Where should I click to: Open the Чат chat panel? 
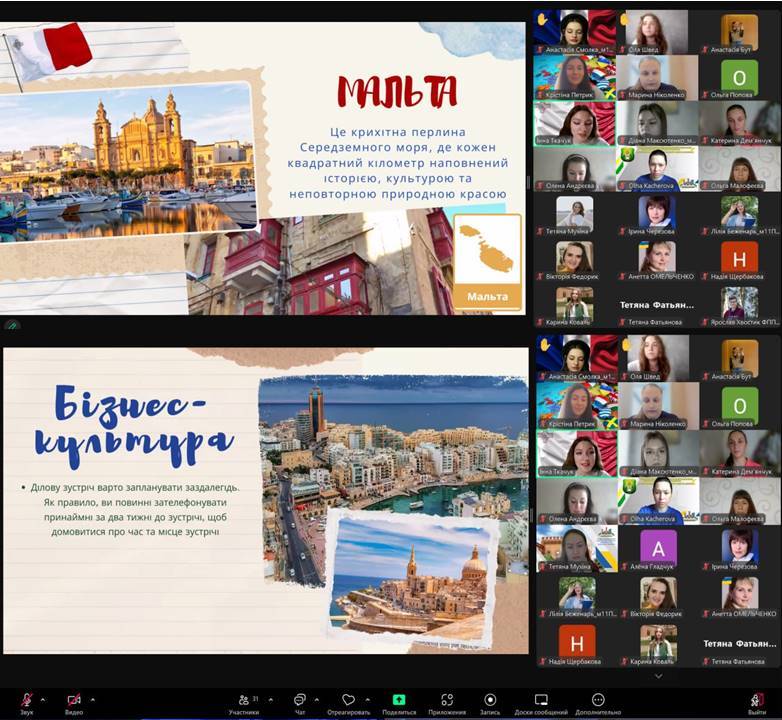click(x=299, y=700)
